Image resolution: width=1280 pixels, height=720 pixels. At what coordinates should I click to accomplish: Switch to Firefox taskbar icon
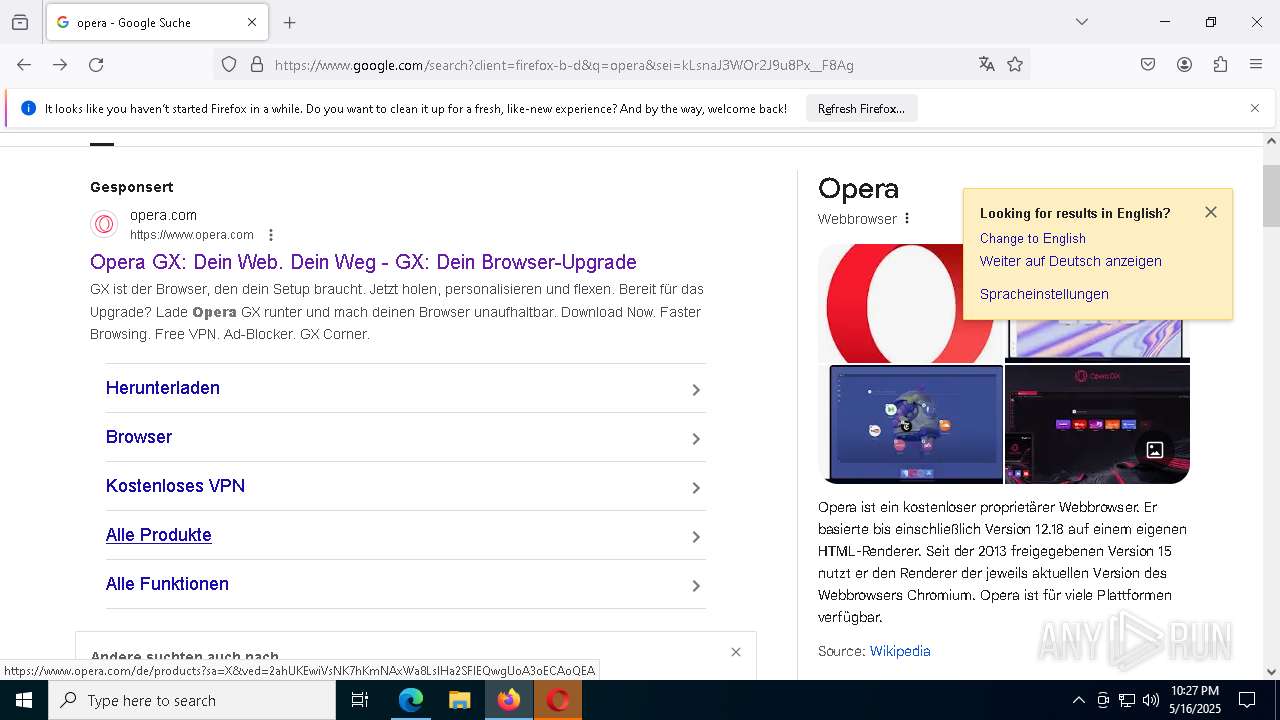(509, 700)
